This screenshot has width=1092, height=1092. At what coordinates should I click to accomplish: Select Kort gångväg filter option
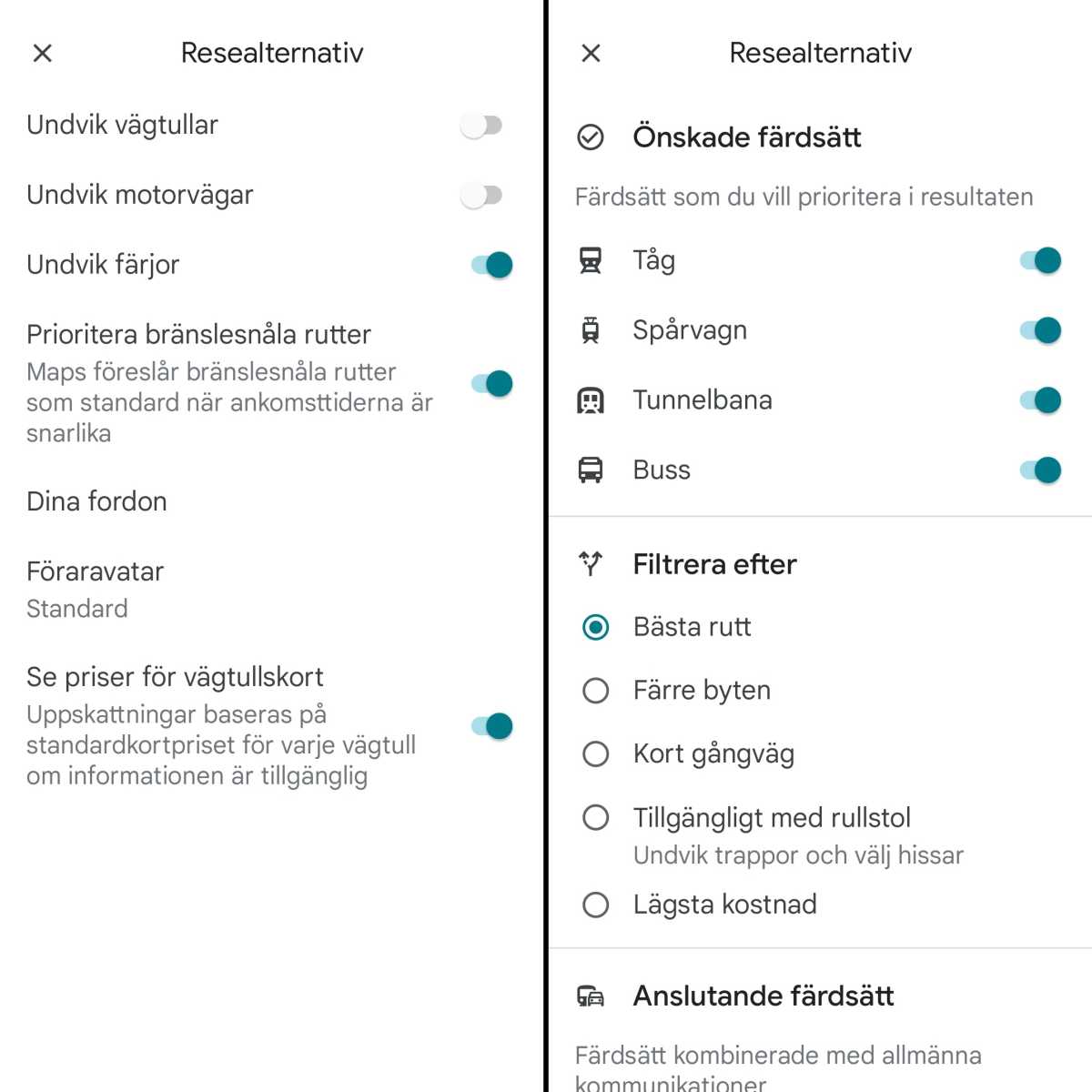coord(595,753)
